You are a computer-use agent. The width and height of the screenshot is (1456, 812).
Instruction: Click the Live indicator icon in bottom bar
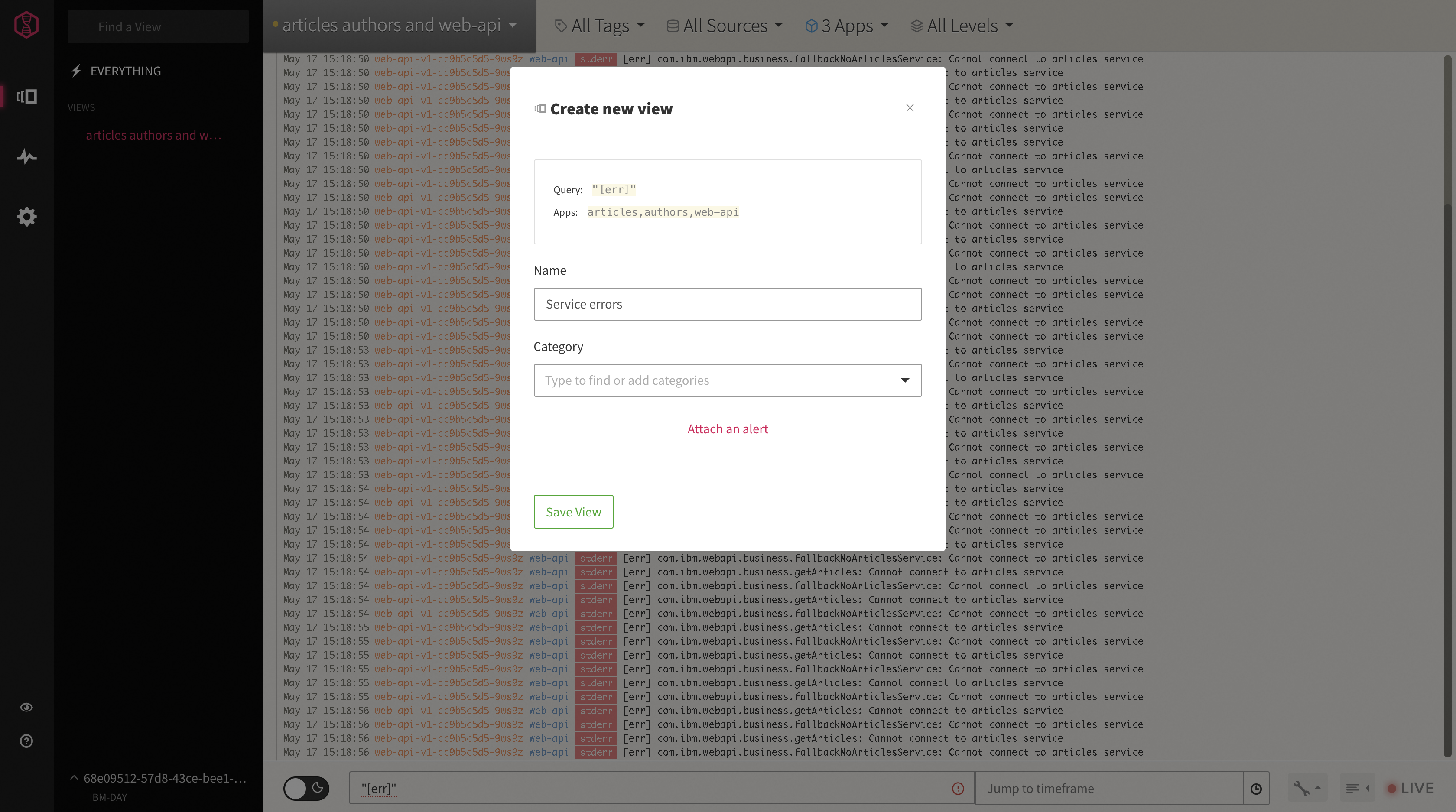pyautogui.click(x=1392, y=788)
